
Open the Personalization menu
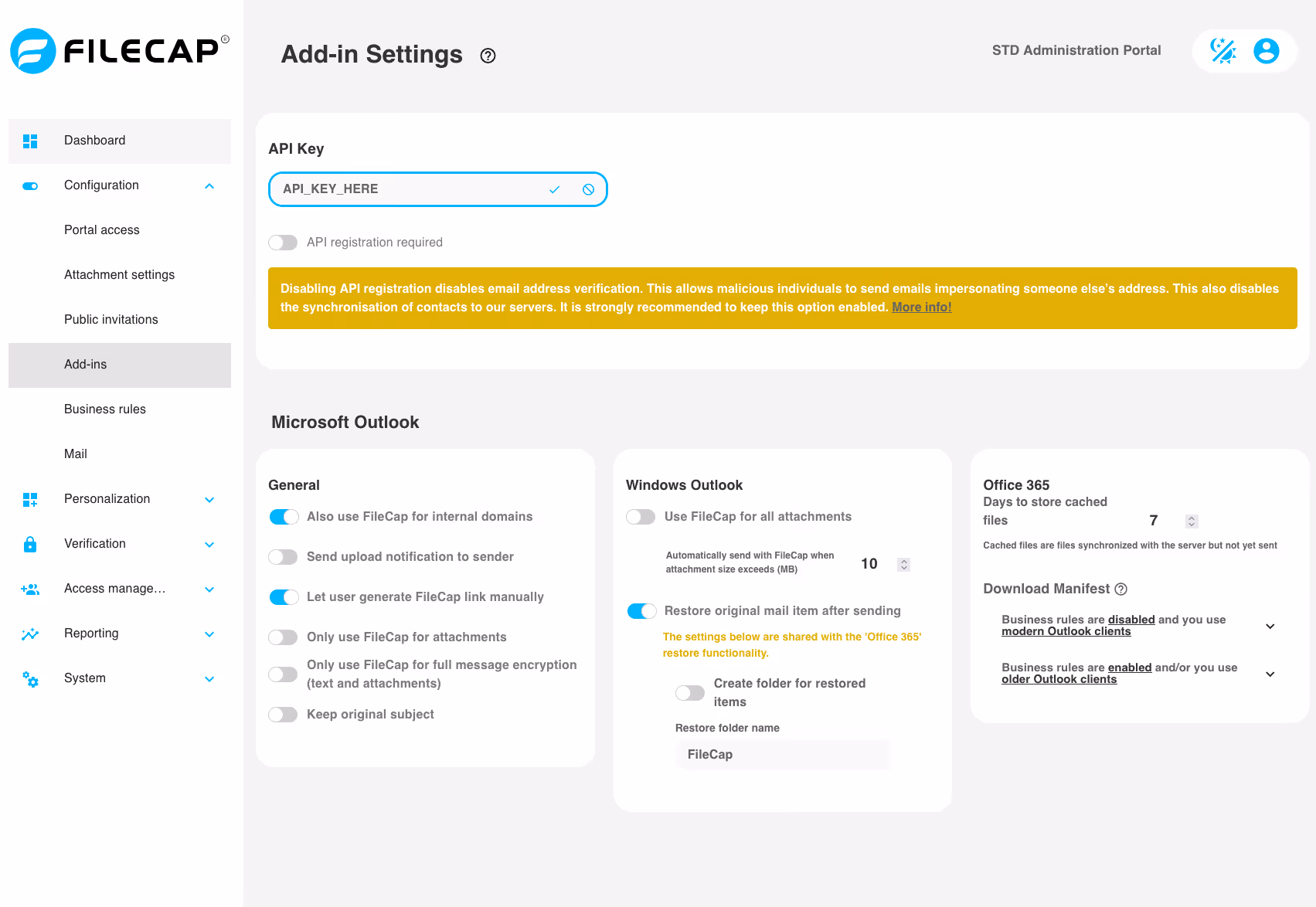[x=107, y=499]
